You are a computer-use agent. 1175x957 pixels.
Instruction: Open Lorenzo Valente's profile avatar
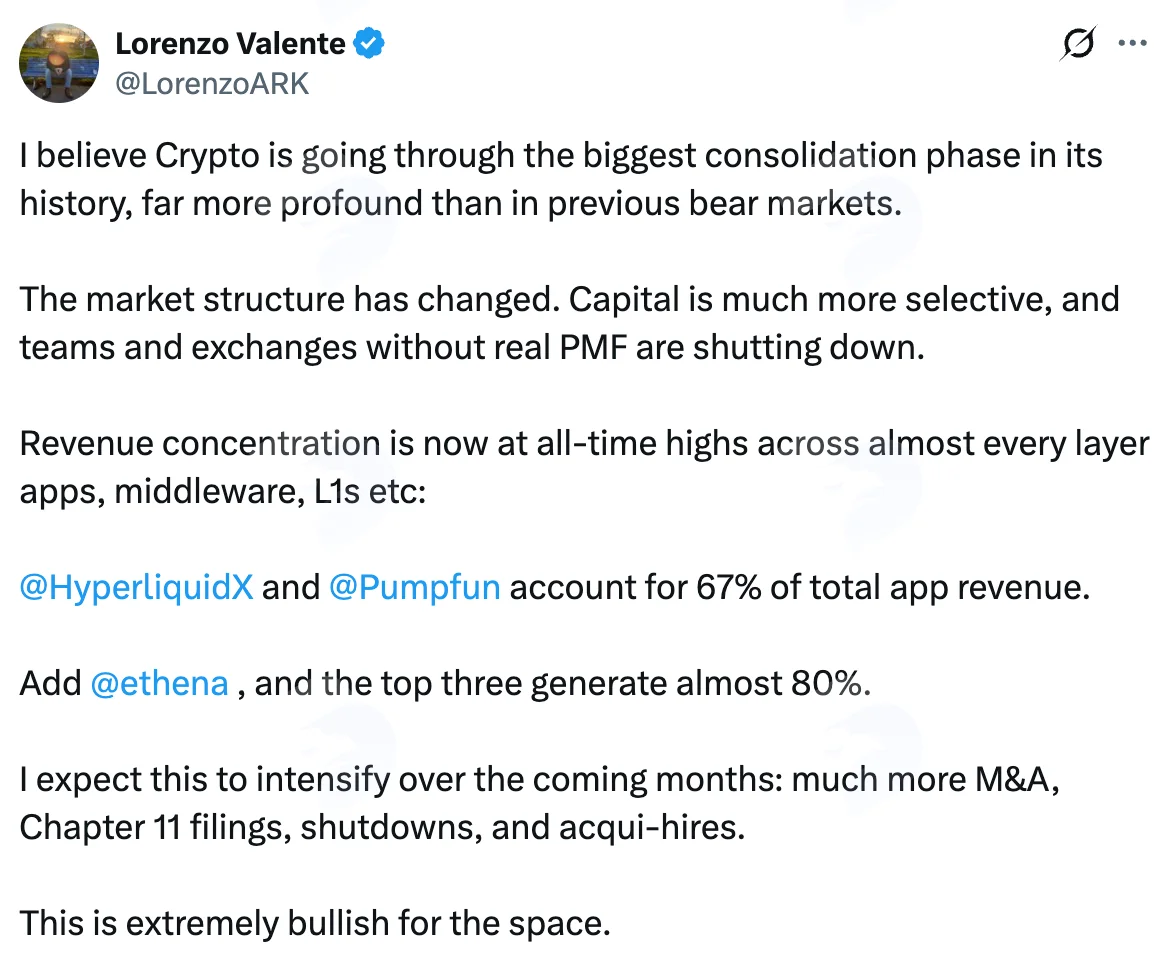pos(59,63)
